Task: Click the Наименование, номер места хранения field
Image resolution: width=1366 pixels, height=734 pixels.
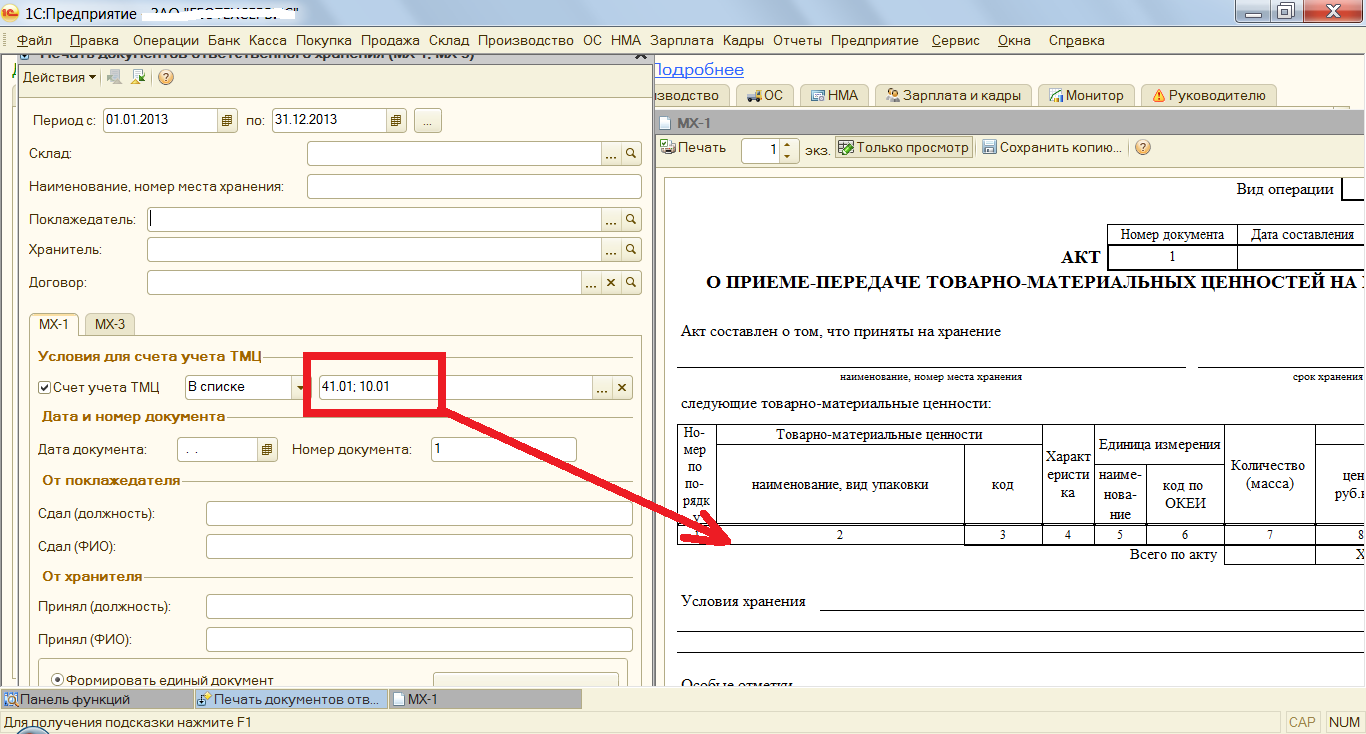Action: pyautogui.click(x=474, y=187)
